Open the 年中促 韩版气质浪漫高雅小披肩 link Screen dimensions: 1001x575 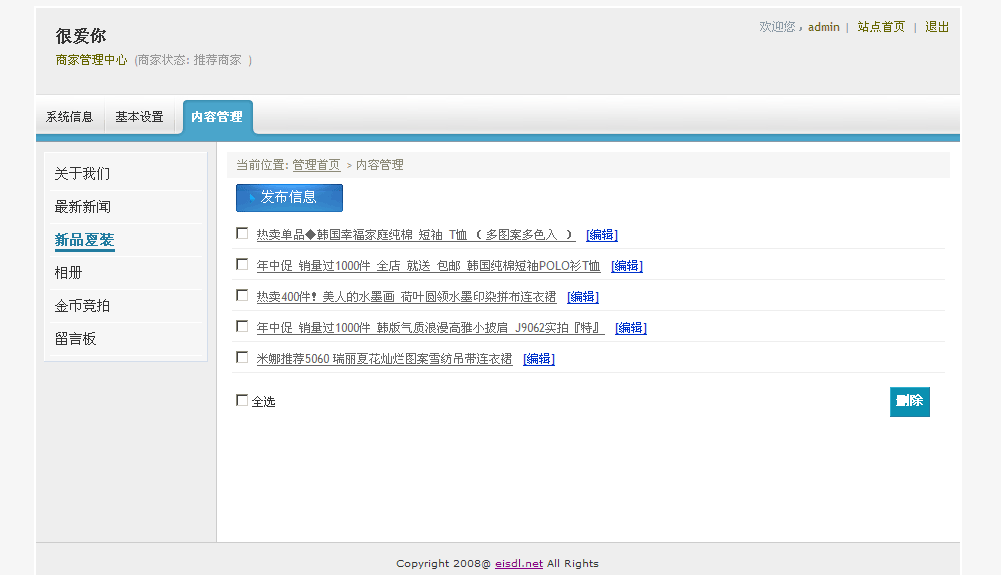tap(430, 328)
